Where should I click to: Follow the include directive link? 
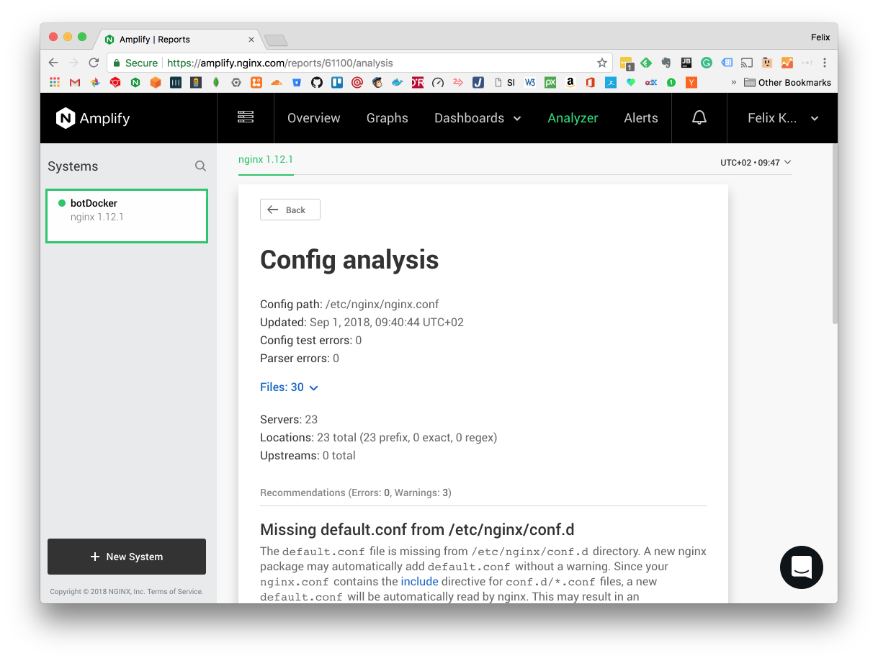[419, 581]
